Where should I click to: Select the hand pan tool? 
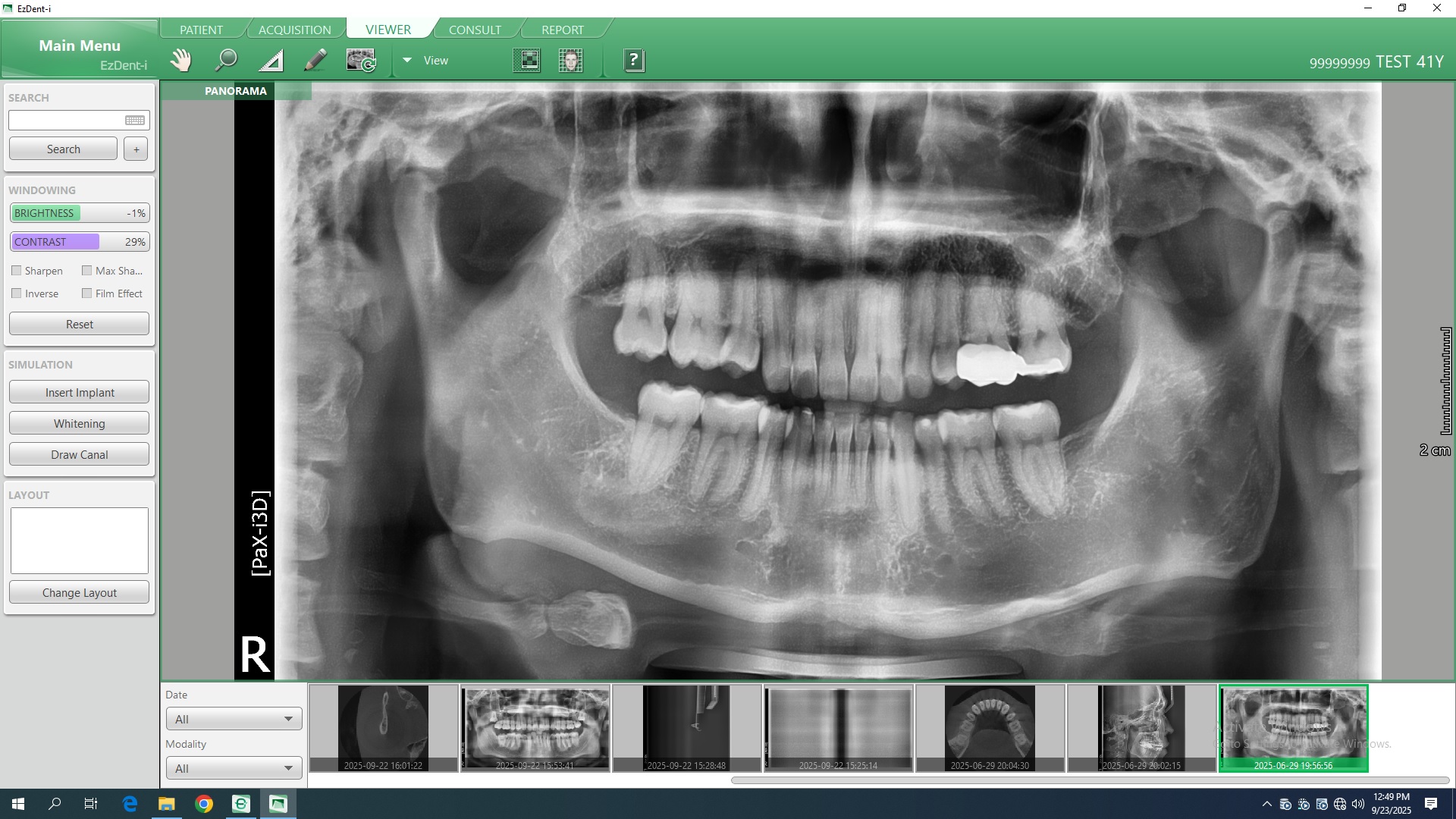180,60
